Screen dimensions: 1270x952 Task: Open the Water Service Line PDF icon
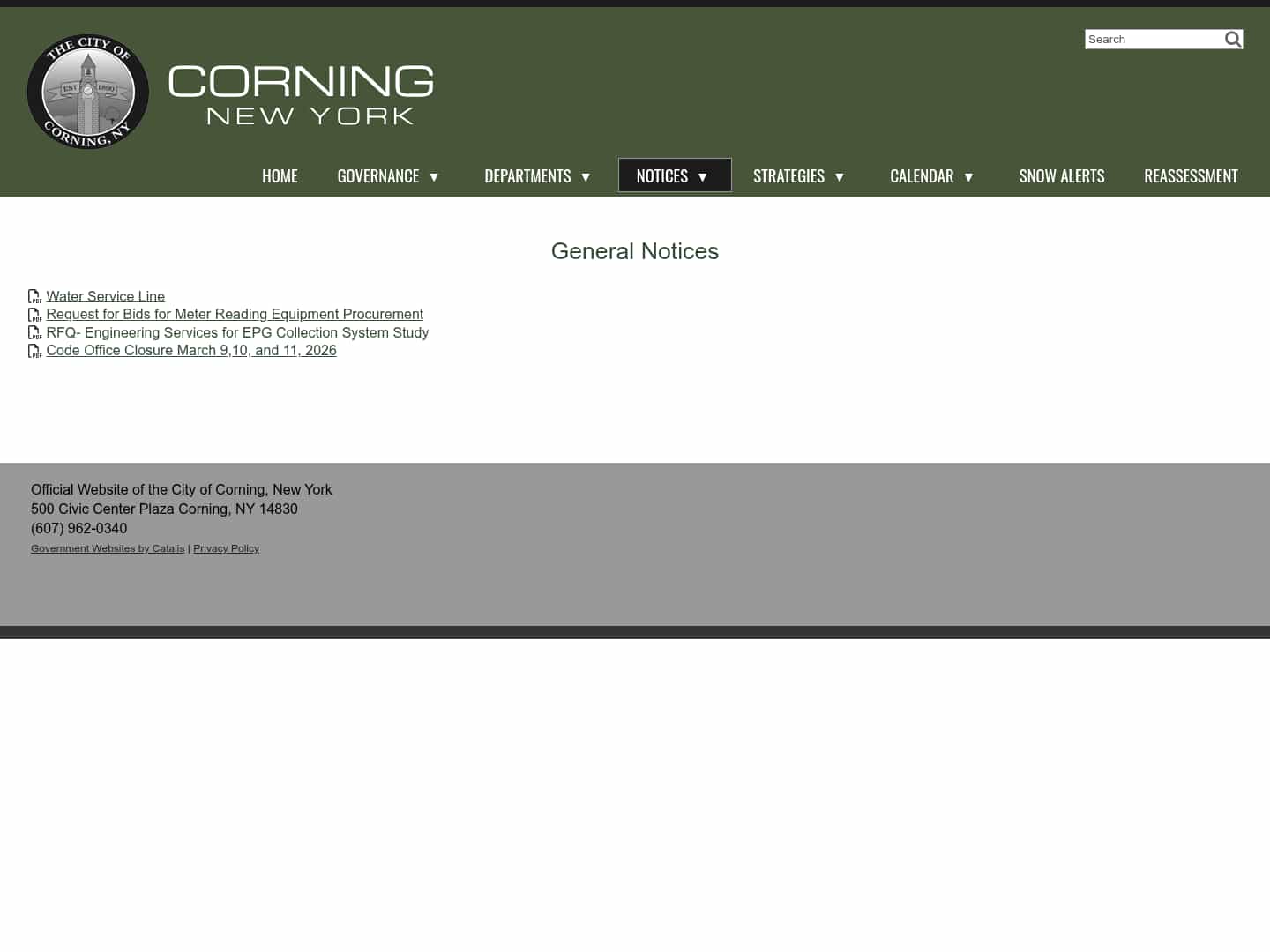tap(35, 297)
